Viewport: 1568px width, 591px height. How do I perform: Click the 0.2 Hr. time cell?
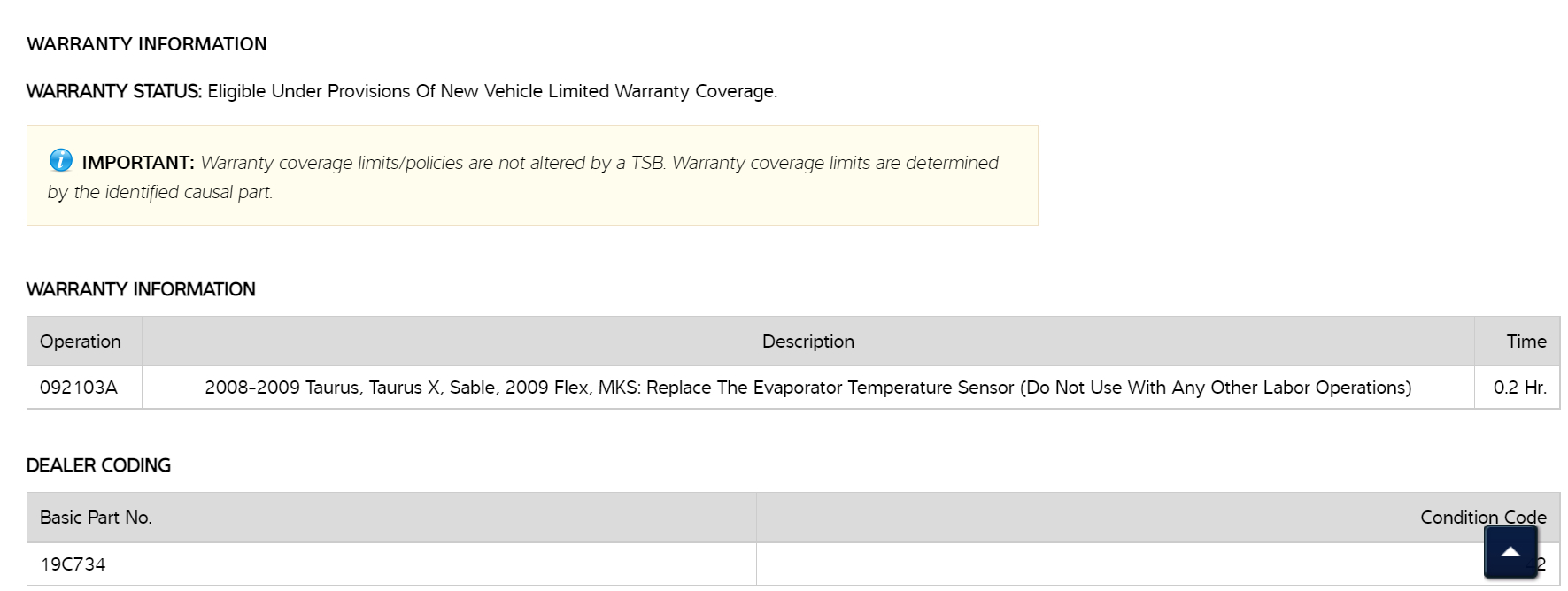[1519, 388]
